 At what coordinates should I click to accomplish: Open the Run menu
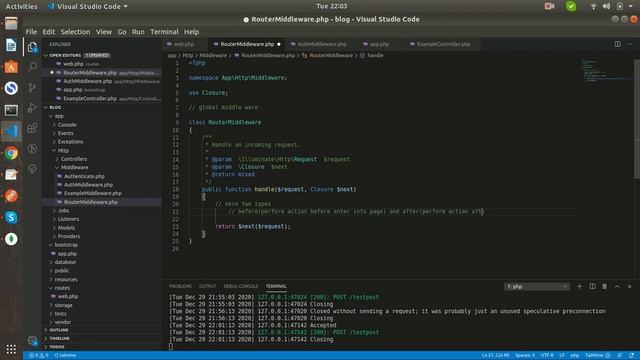pyautogui.click(x=138, y=32)
